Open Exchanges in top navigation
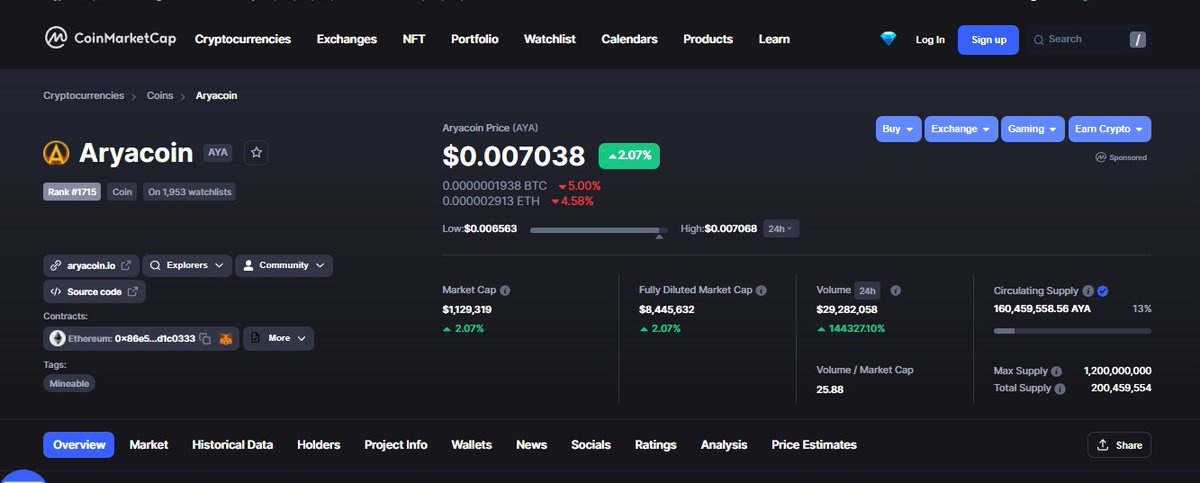1200x483 pixels. 347,39
